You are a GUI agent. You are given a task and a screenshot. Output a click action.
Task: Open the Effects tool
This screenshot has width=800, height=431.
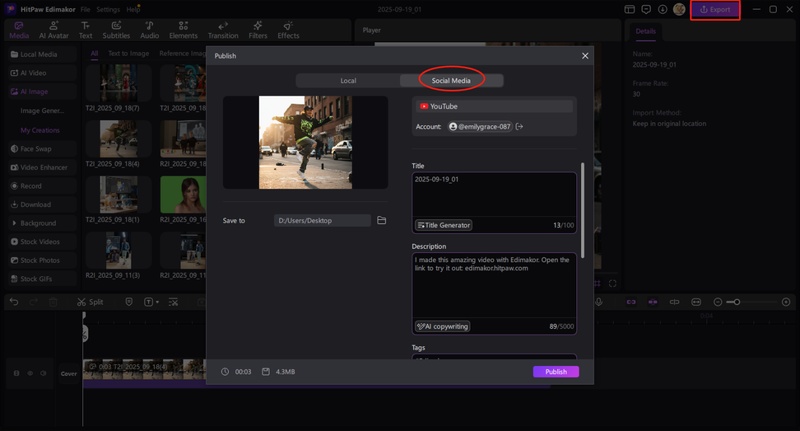(x=288, y=31)
